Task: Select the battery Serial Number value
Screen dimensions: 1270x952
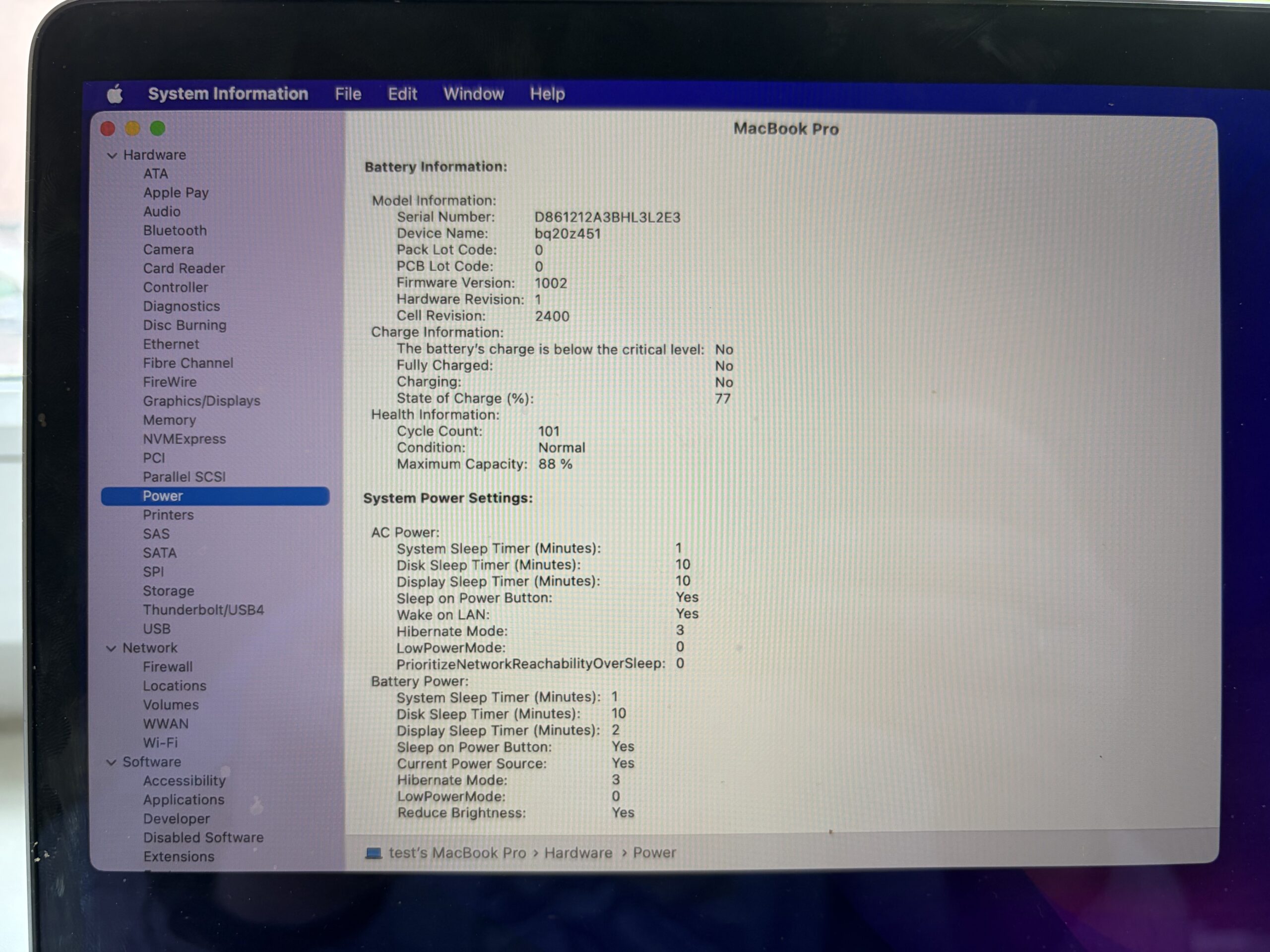Action: coord(607,218)
